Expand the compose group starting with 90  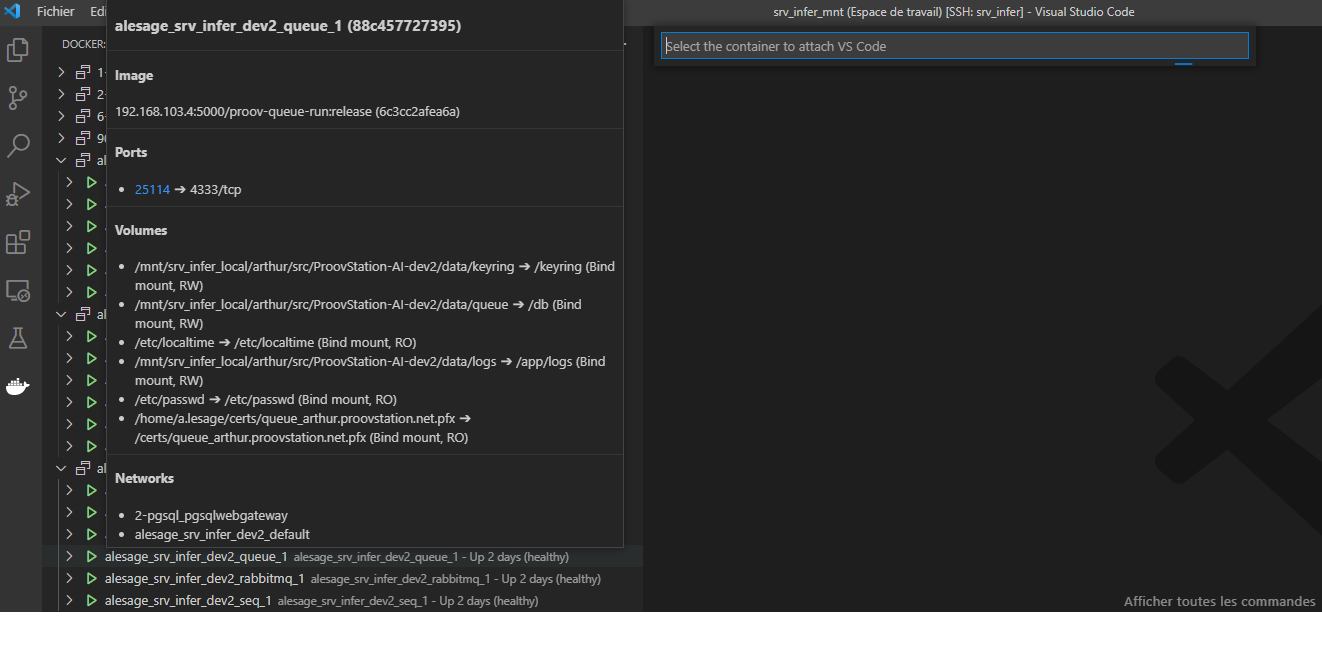tap(60, 138)
